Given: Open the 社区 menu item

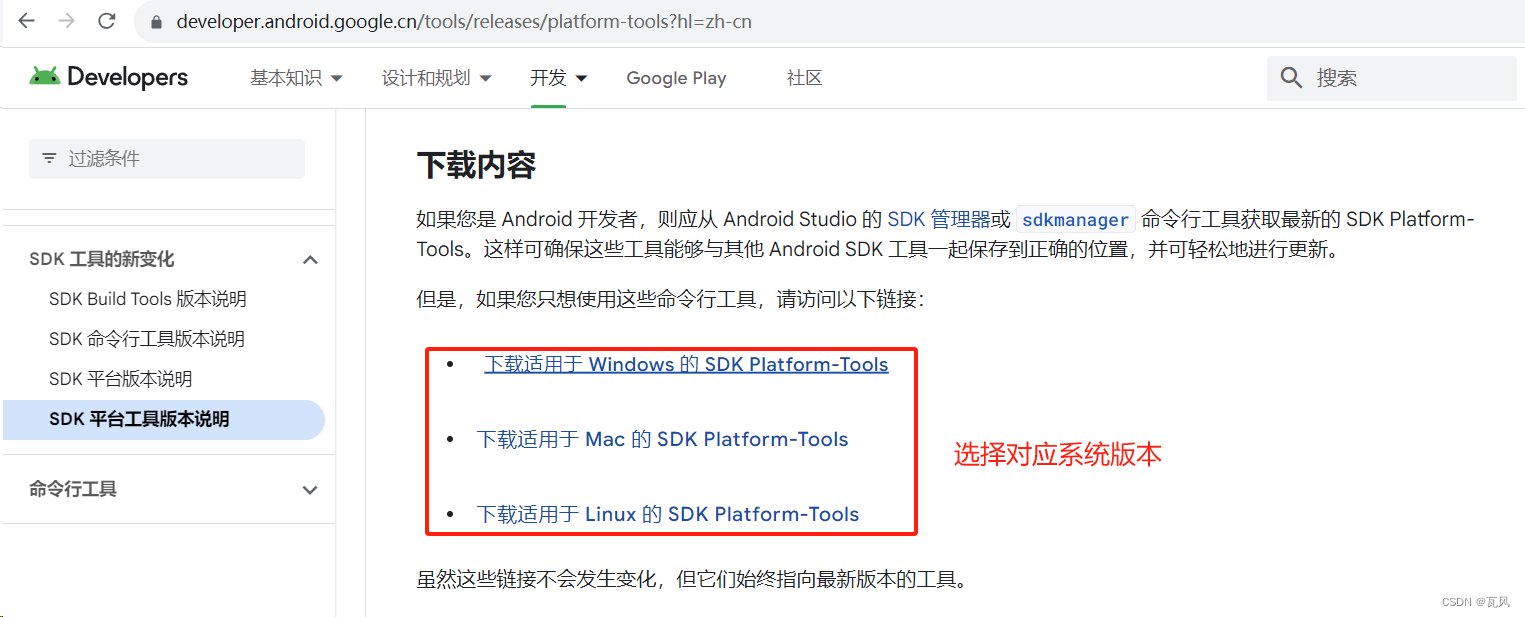Looking at the screenshot, I should [804, 78].
